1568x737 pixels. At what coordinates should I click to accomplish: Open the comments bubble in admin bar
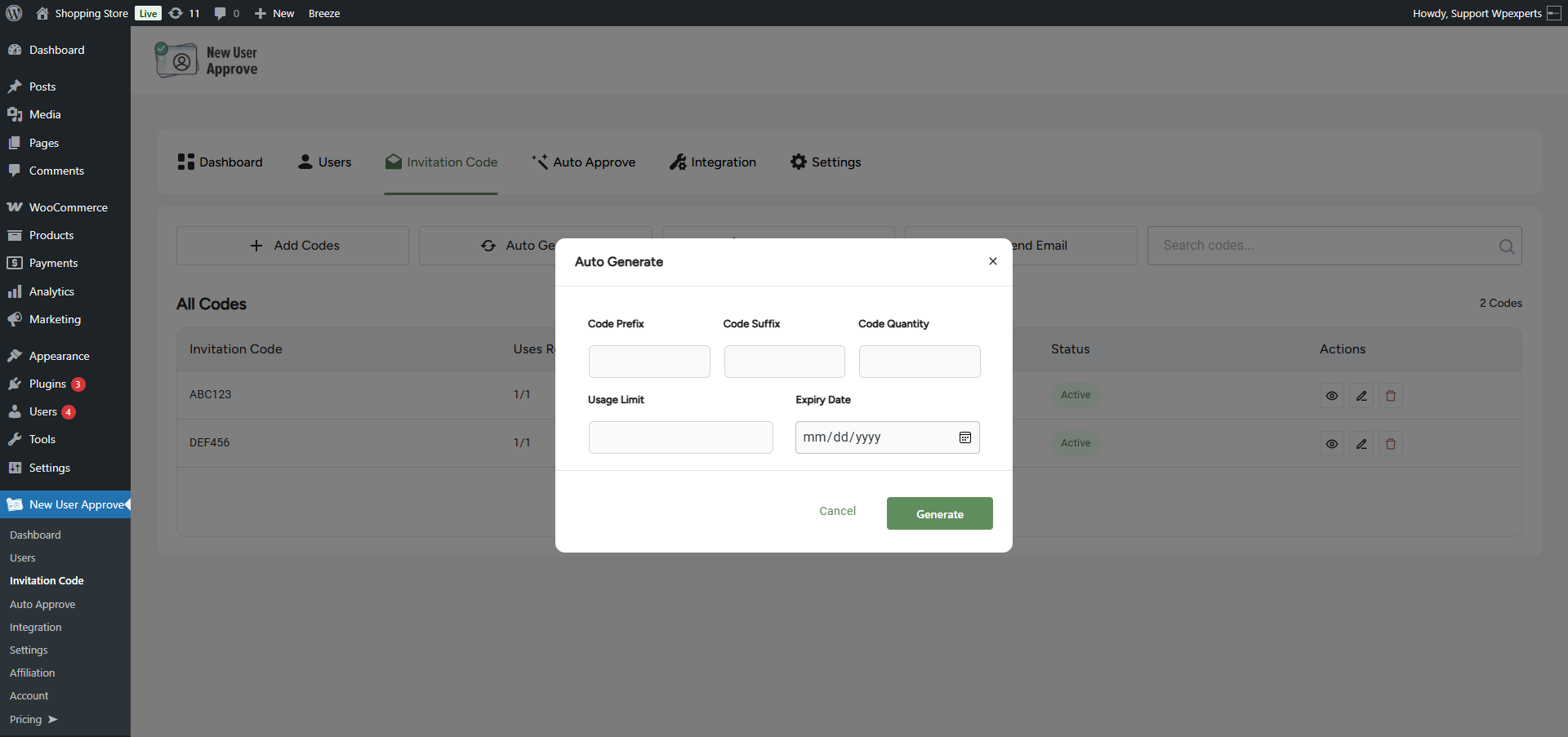click(226, 13)
